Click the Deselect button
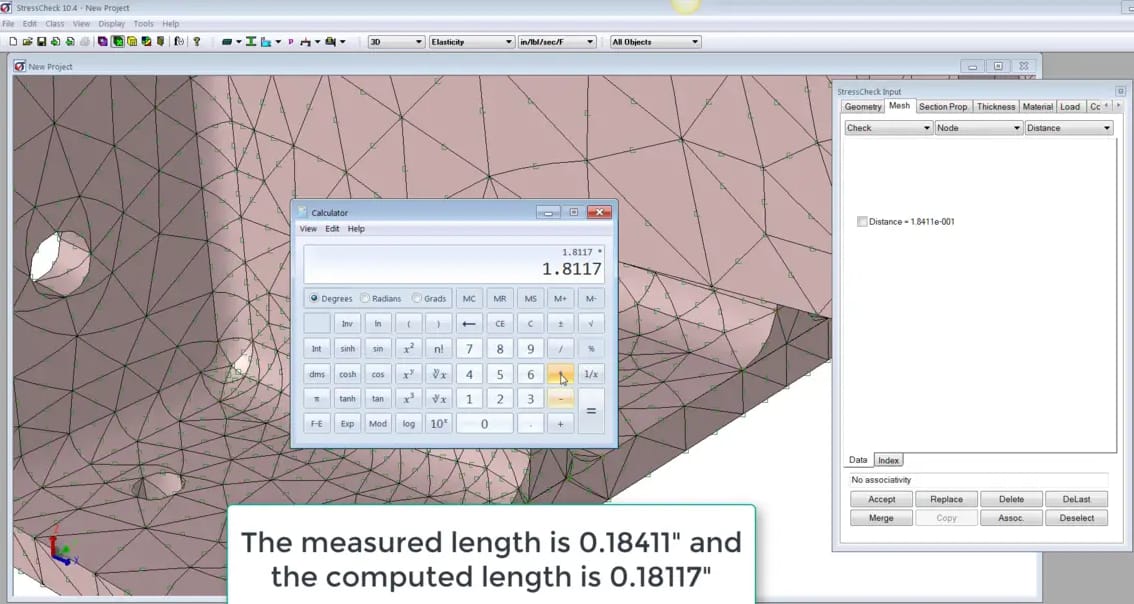The height and width of the screenshot is (604, 1134). click(1077, 518)
